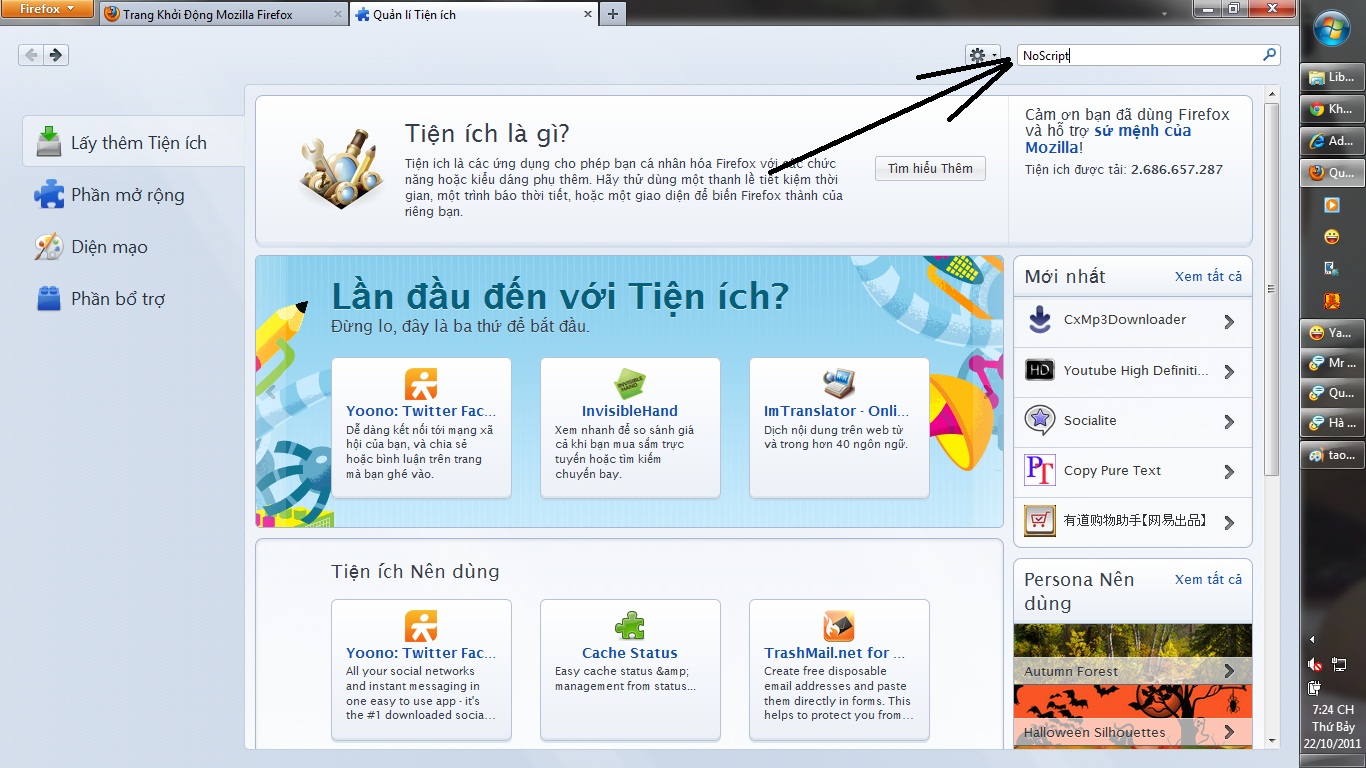1366x768 pixels.
Task: Click the Tiện ích là gì tools illustration
Action: (341, 168)
